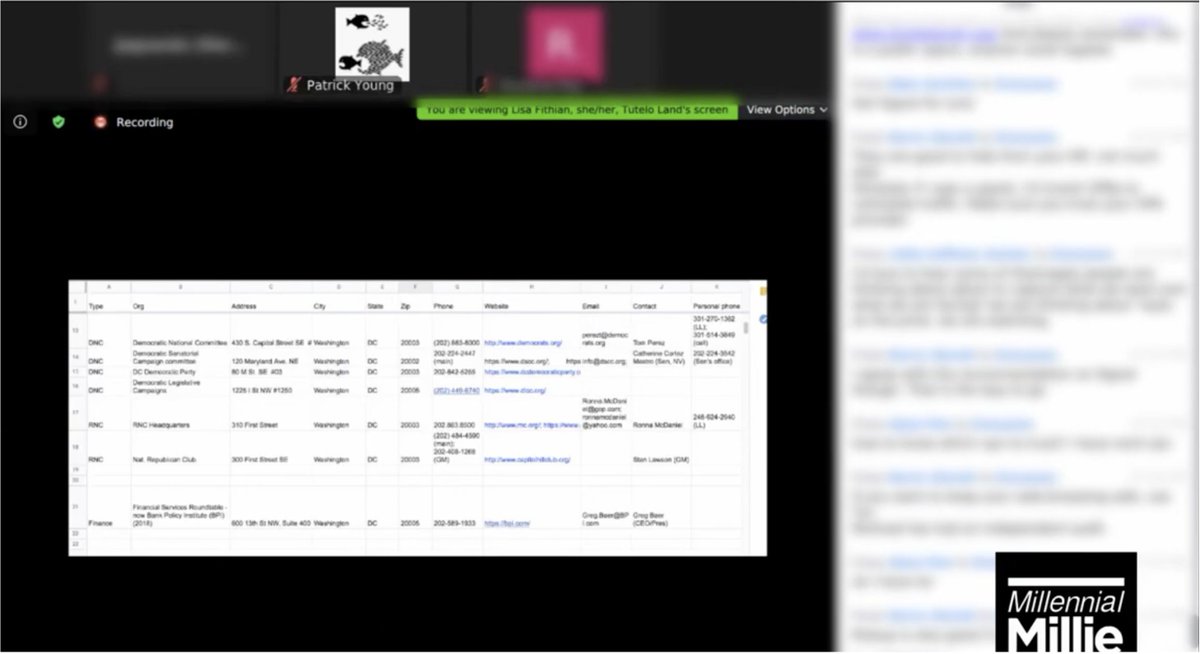Click the (202) 449-6740 phone link

point(456,390)
